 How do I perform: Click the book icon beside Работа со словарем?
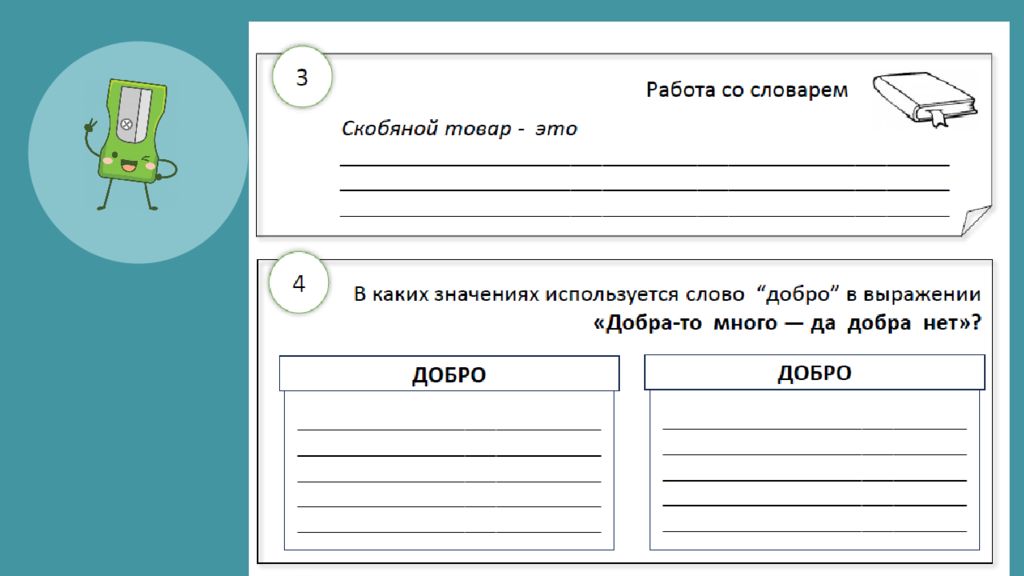point(924,98)
